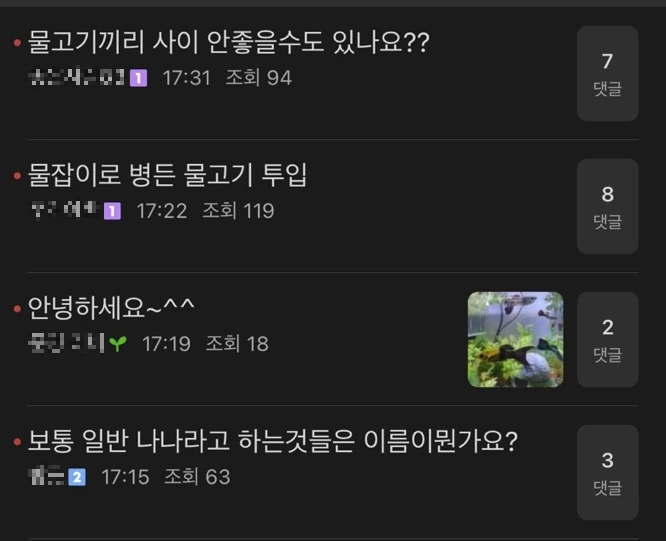
Task: Open the blurred author name at 17:19
Action: (66, 343)
